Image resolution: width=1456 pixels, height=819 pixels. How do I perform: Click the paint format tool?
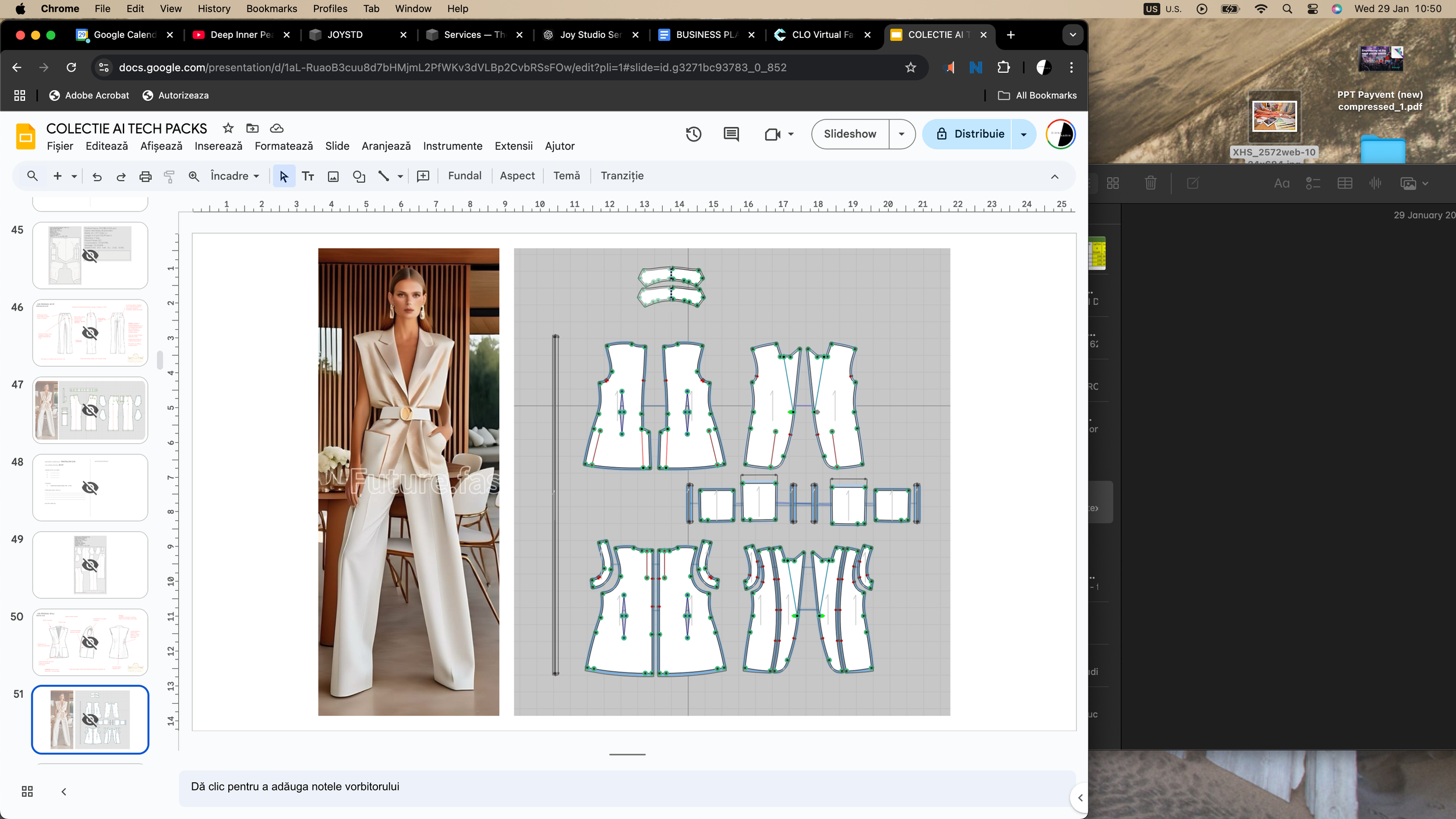click(169, 176)
